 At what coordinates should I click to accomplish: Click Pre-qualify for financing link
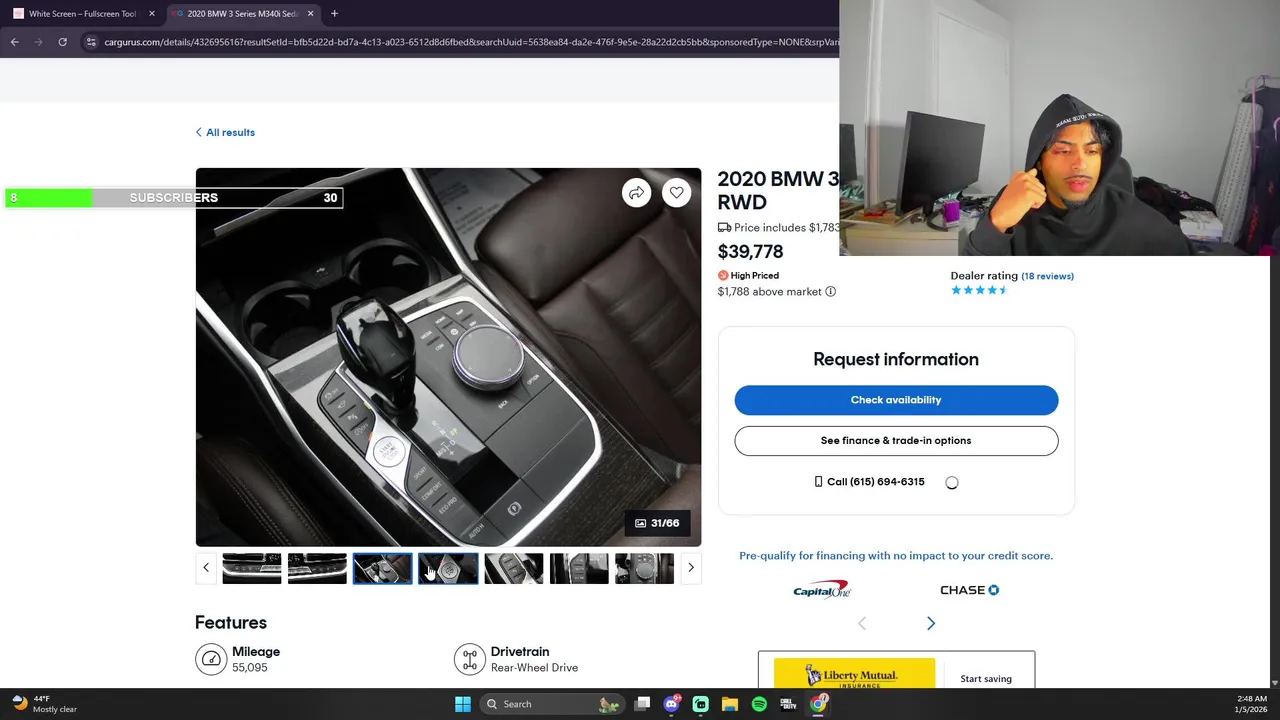pyautogui.click(x=896, y=556)
